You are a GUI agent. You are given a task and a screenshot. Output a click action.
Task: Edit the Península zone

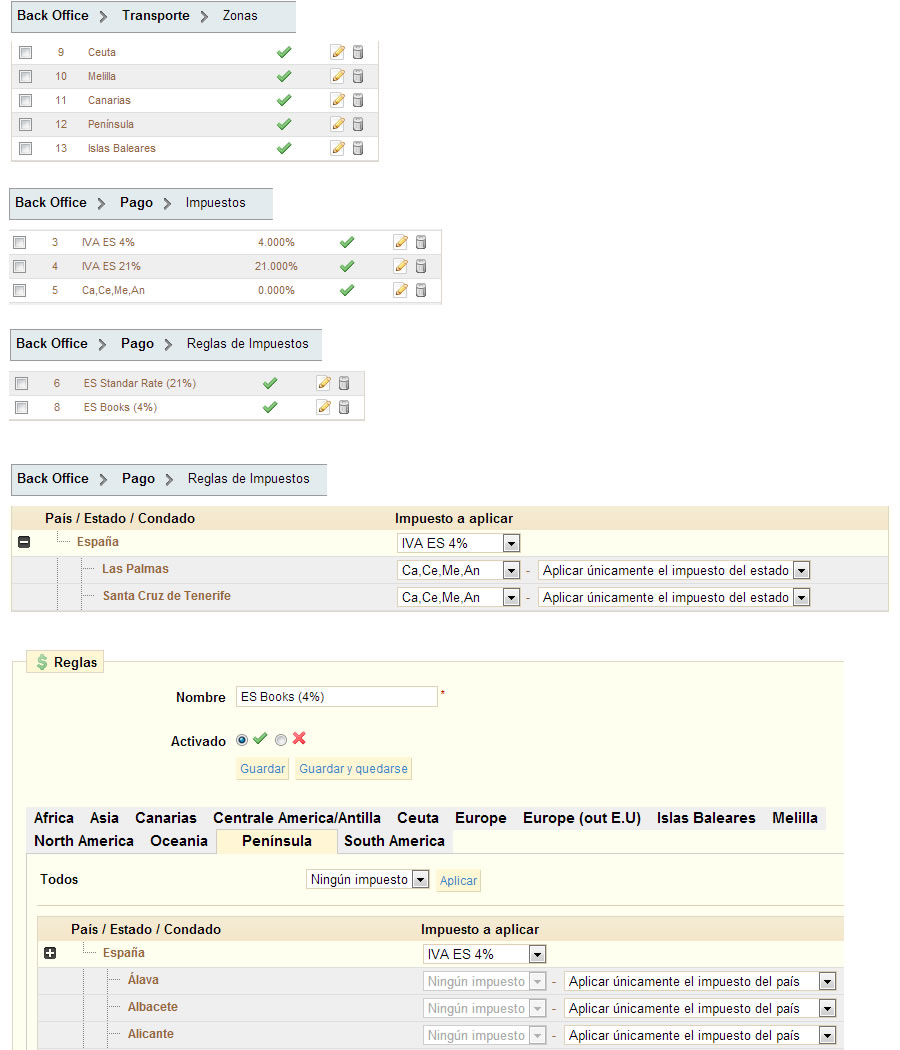point(338,125)
